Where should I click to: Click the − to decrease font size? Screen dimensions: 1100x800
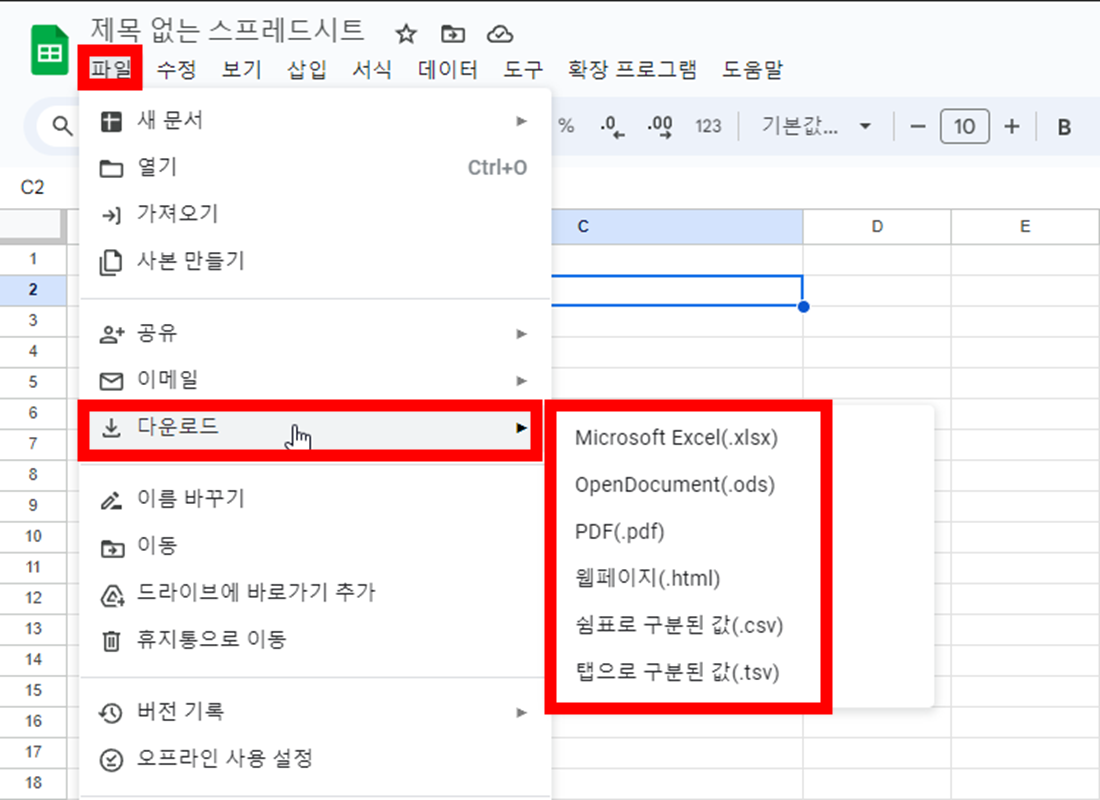click(917, 126)
